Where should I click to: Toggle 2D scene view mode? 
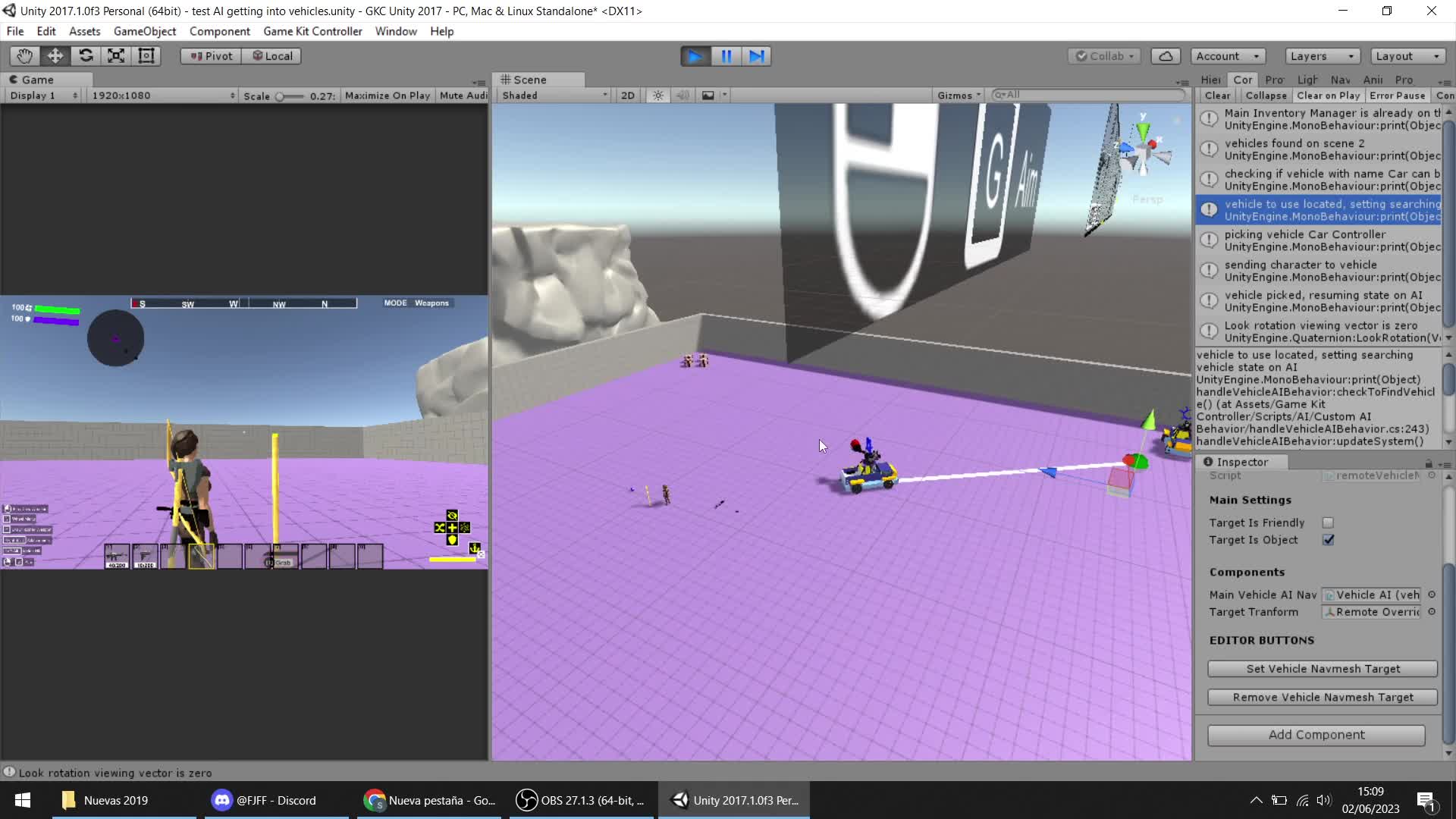tap(627, 96)
